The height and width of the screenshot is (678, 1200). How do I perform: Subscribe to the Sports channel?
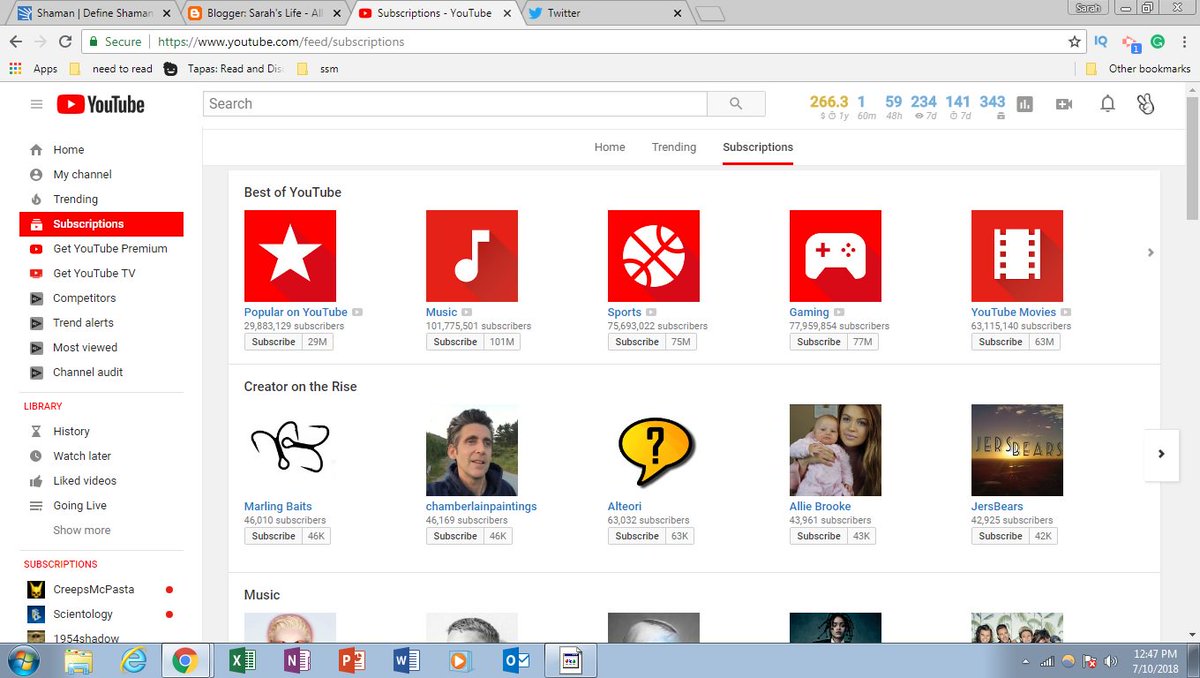(x=637, y=342)
